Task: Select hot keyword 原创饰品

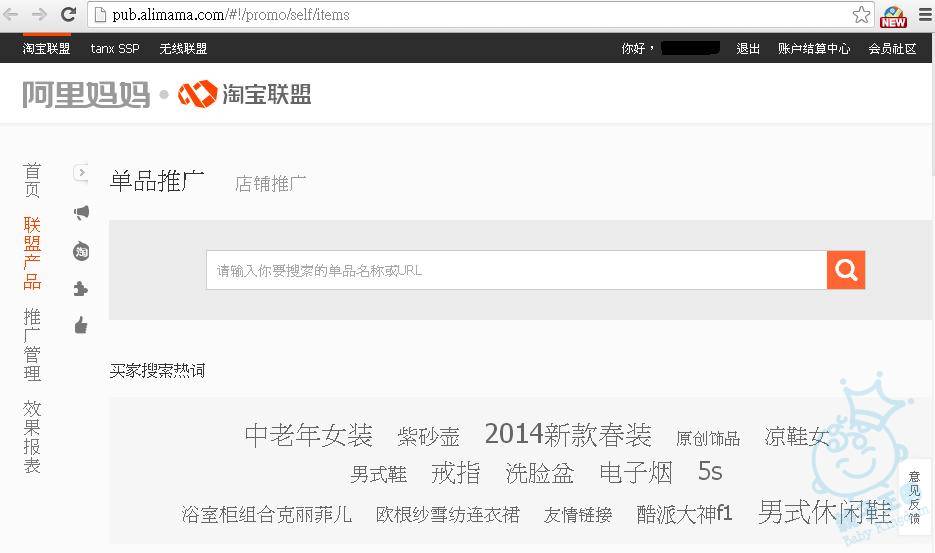Action: pyautogui.click(x=708, y=438)
